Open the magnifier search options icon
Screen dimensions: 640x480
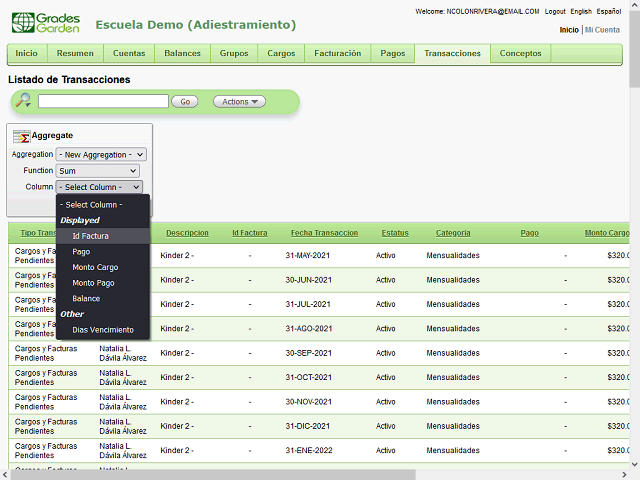pyautogui.click(x=23, y=100)
